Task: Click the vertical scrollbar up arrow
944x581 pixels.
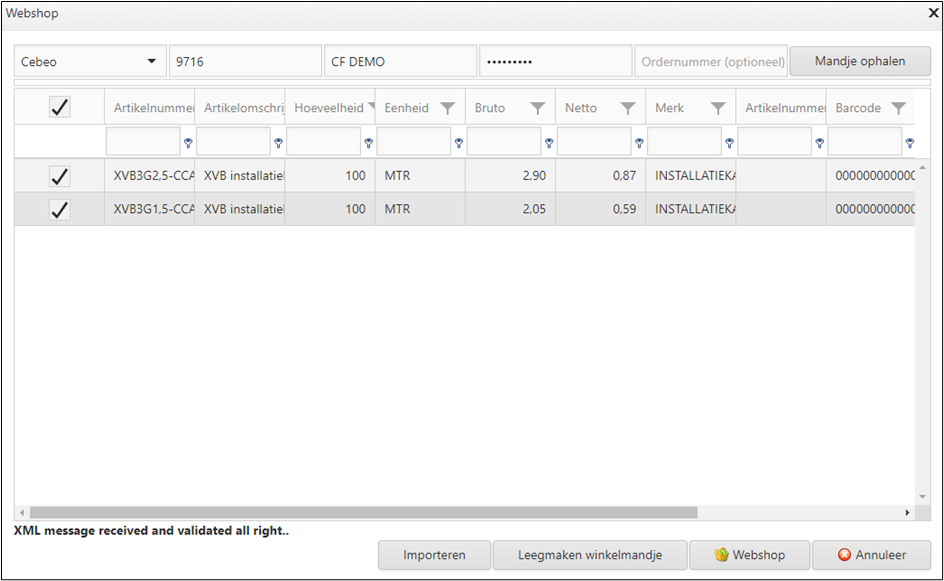Action: click(x=922, y=167)
